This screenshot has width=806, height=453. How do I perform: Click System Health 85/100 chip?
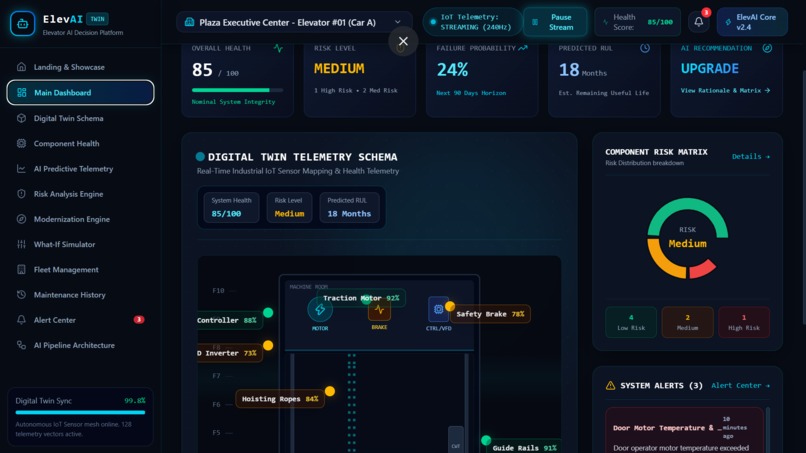(231, 207)
